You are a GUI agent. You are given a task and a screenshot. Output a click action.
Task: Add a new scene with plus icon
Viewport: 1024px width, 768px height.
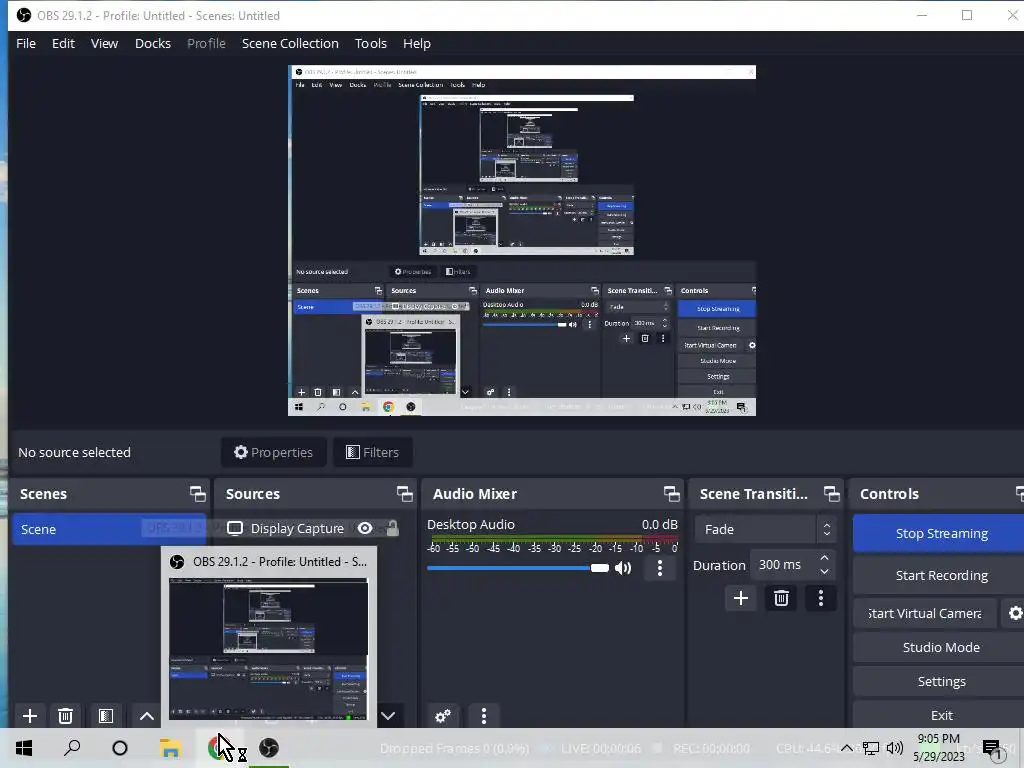coord(29,716)
